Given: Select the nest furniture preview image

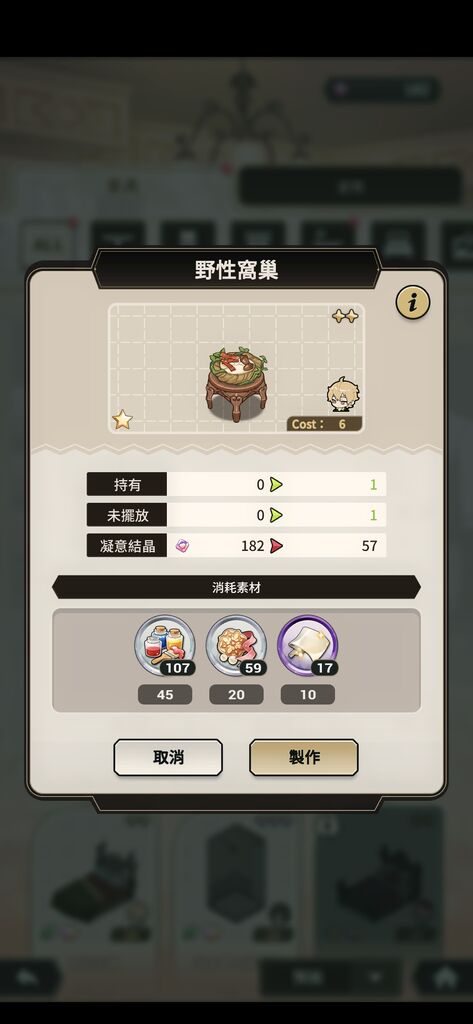Looking at the screenshot, I should point(236,385).
